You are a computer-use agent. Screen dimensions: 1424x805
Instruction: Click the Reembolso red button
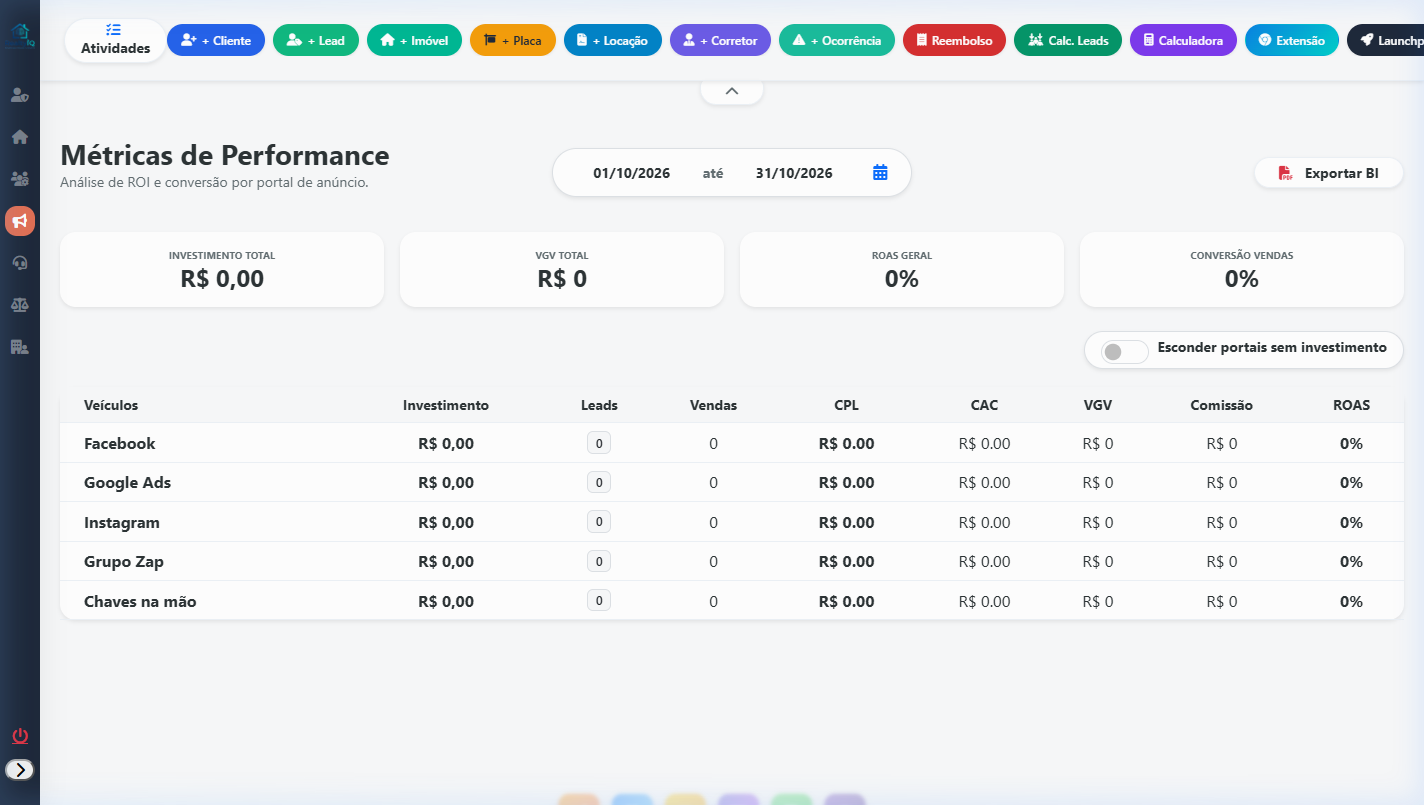pos(954,40)
